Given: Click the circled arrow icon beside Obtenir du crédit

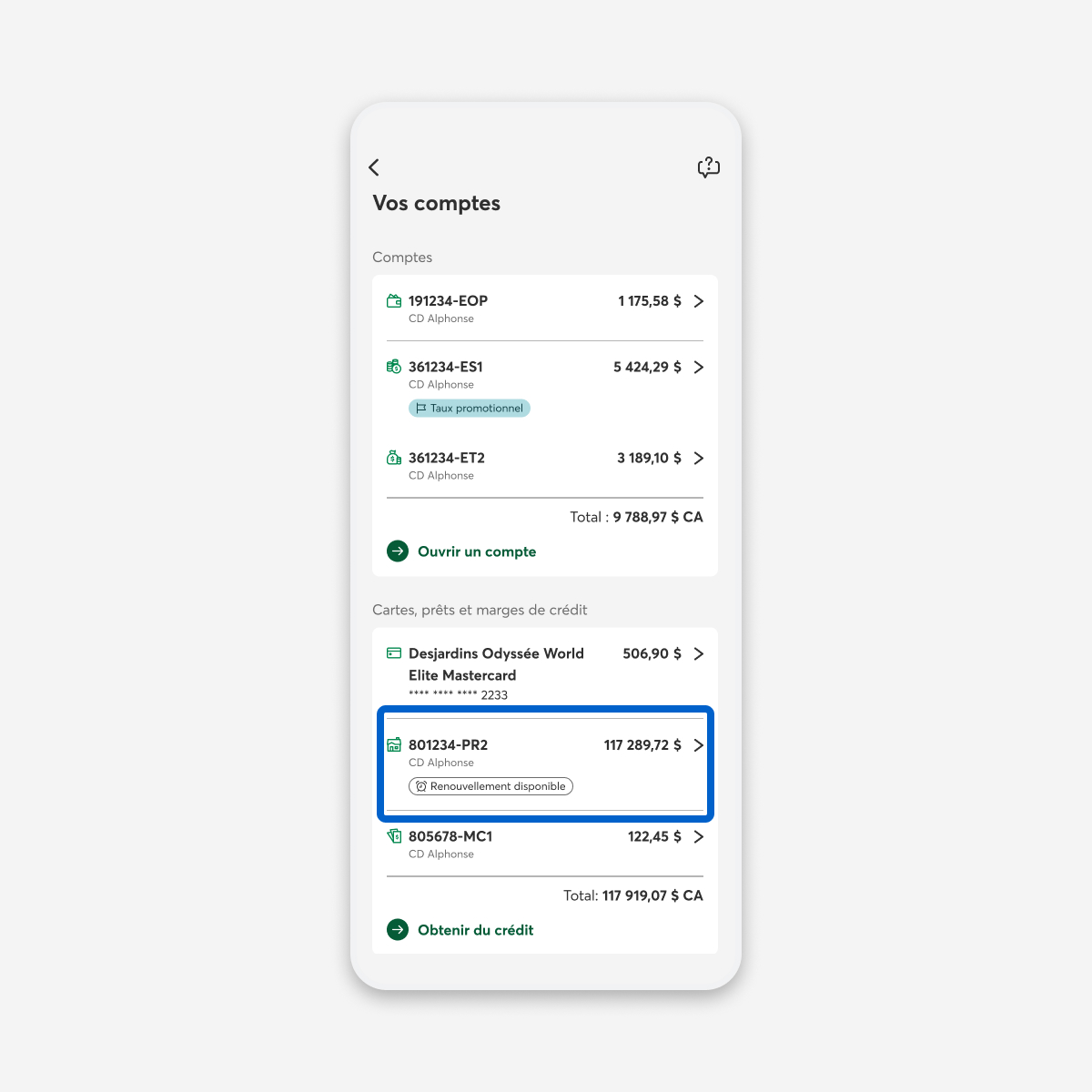Looking at the screenshot, I should pos(398,930).
